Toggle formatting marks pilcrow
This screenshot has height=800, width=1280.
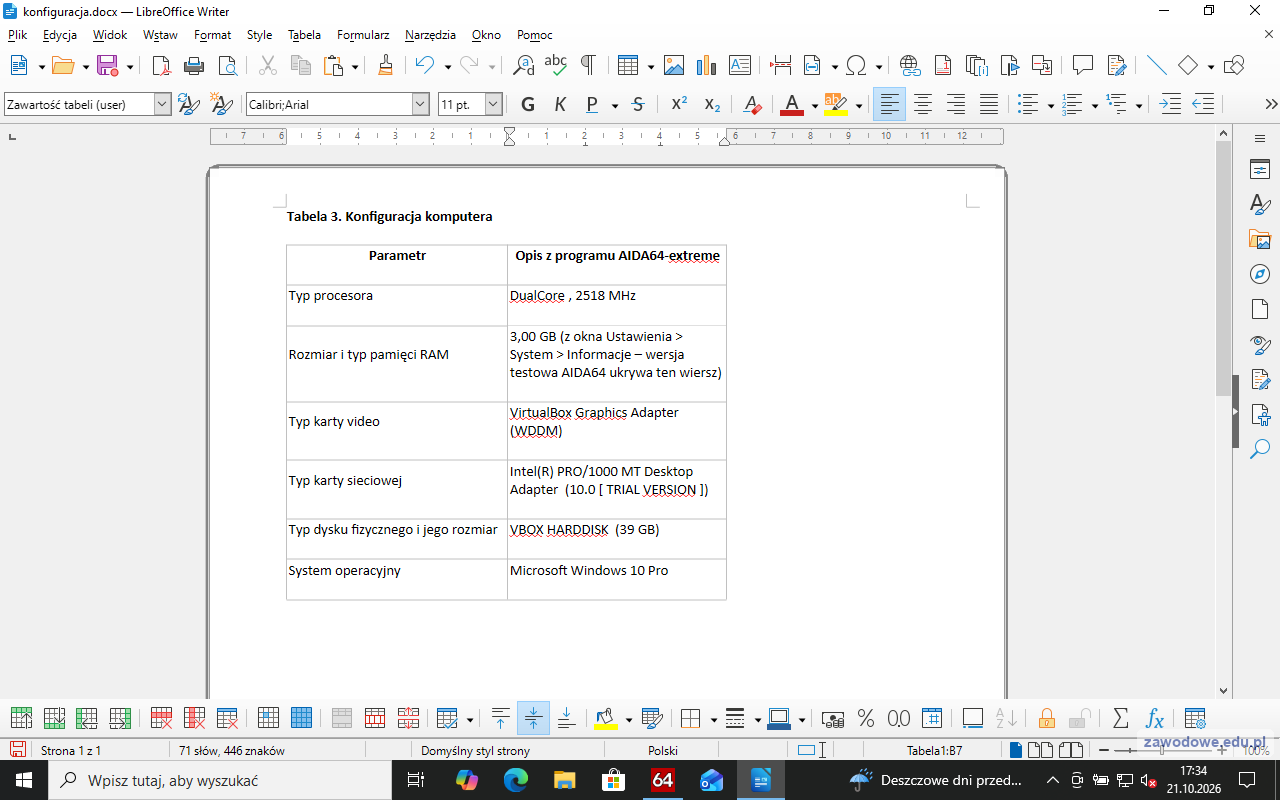tap(588, 66)
